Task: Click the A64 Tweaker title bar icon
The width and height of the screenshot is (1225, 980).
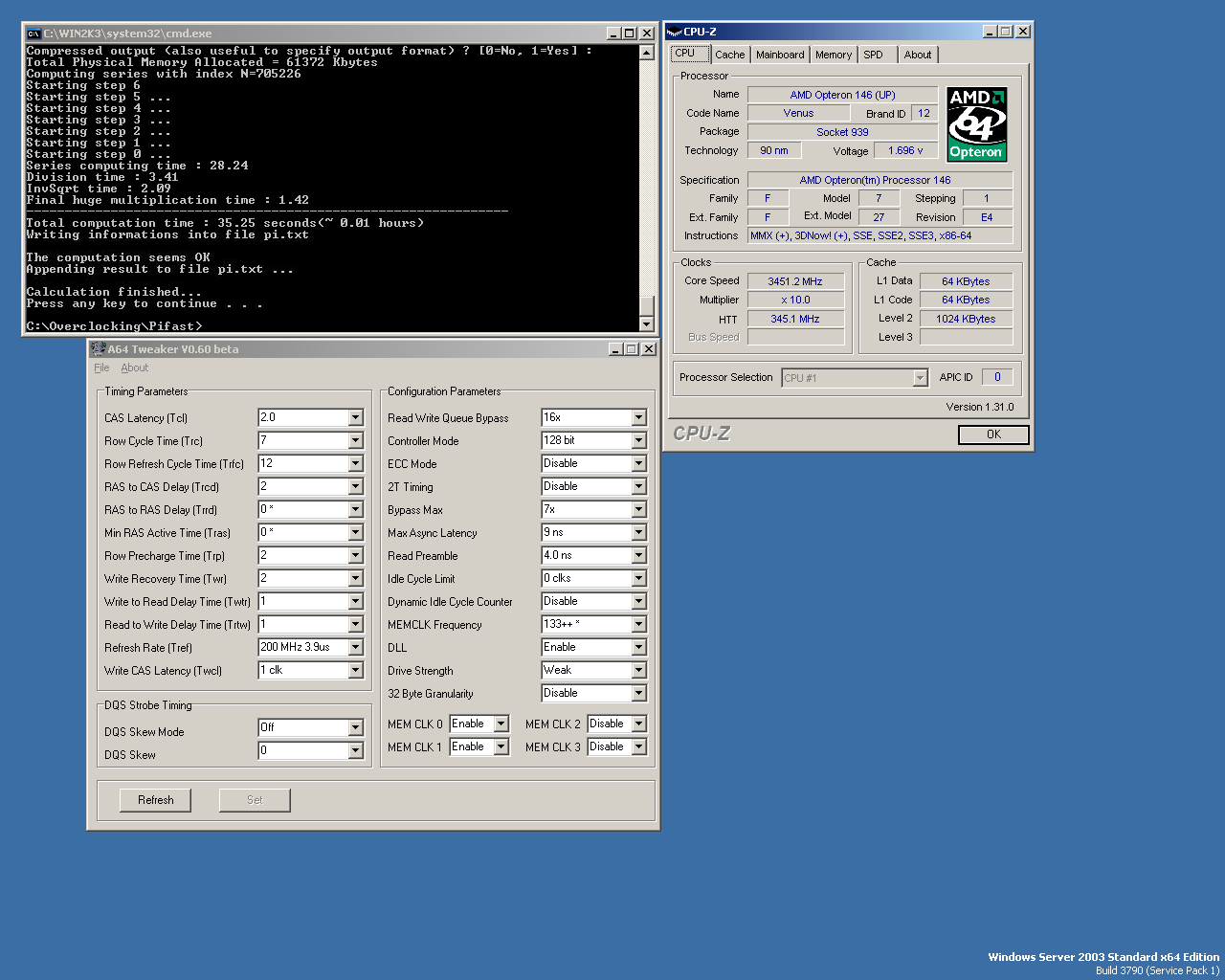Action: (x=99, y=349)
